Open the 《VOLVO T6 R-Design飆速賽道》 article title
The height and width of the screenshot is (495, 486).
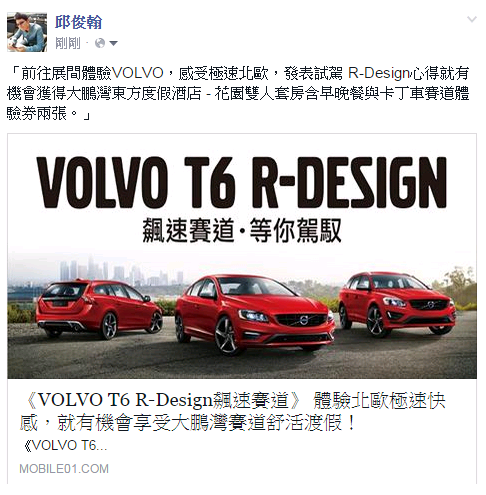point(233,411)
